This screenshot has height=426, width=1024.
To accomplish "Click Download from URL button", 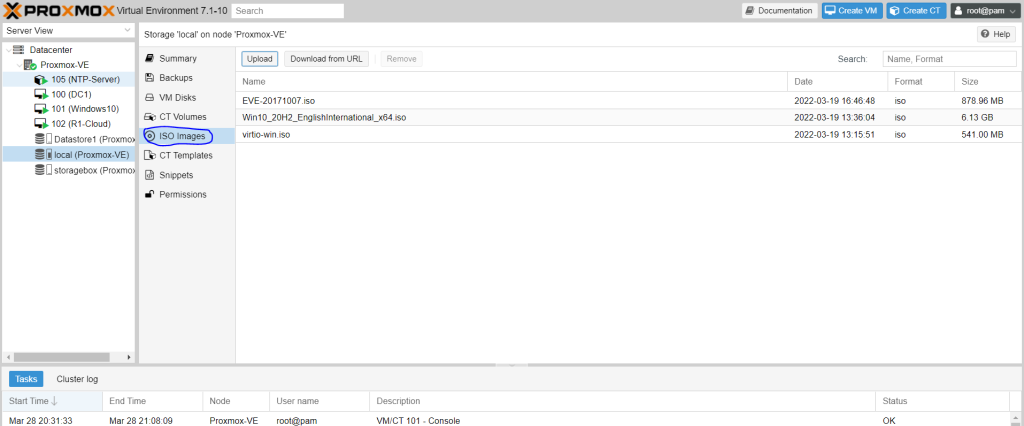I will coord(327,59).
